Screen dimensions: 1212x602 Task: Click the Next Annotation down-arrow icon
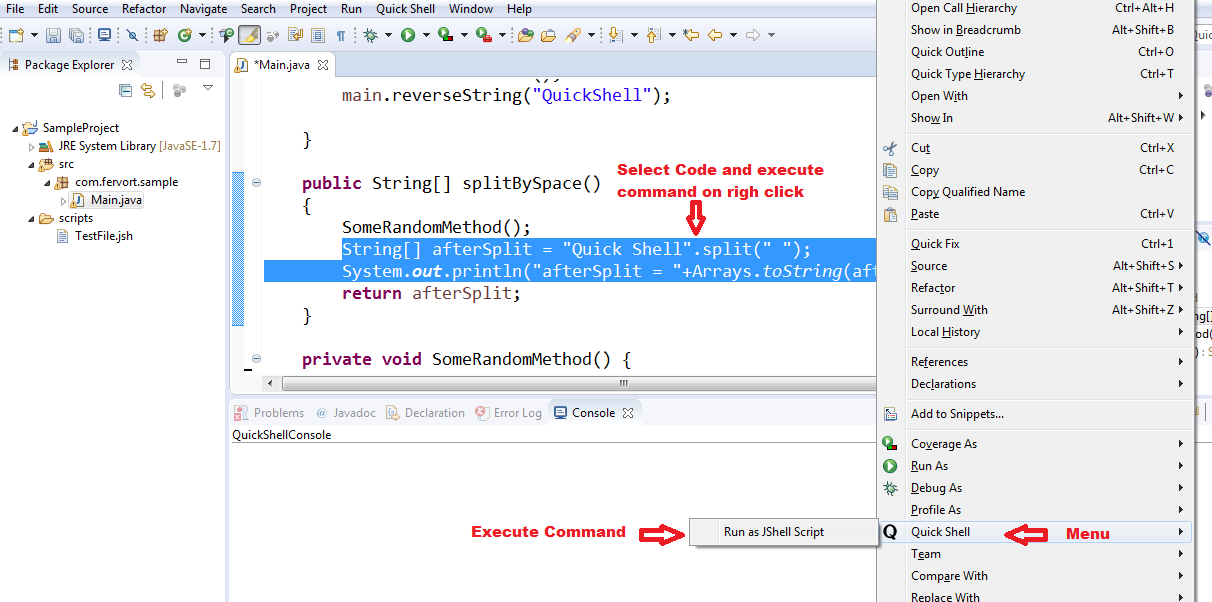[615, 35]
